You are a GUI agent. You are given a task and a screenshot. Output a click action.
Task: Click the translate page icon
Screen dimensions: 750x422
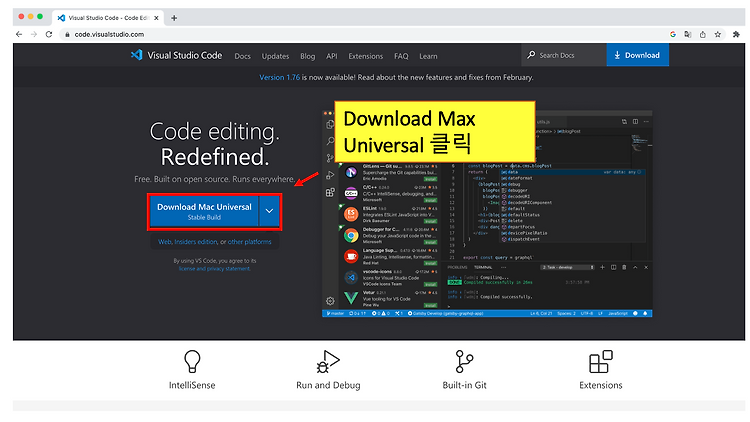click(x=687, y=34)
